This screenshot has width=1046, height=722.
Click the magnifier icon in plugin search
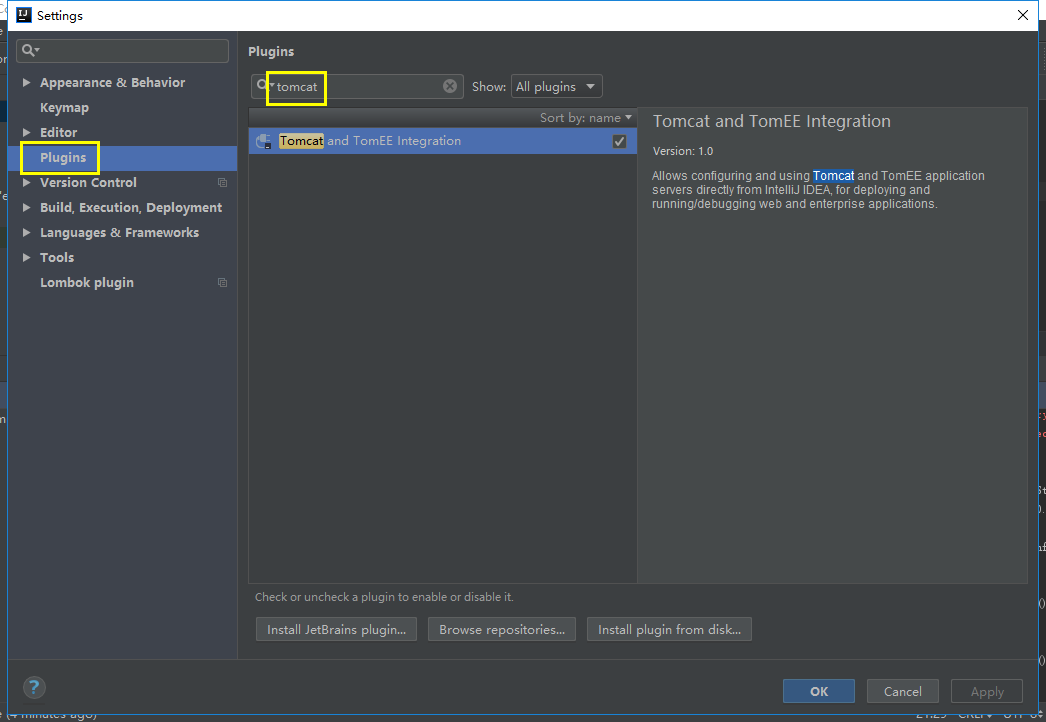tap(262, 86)
